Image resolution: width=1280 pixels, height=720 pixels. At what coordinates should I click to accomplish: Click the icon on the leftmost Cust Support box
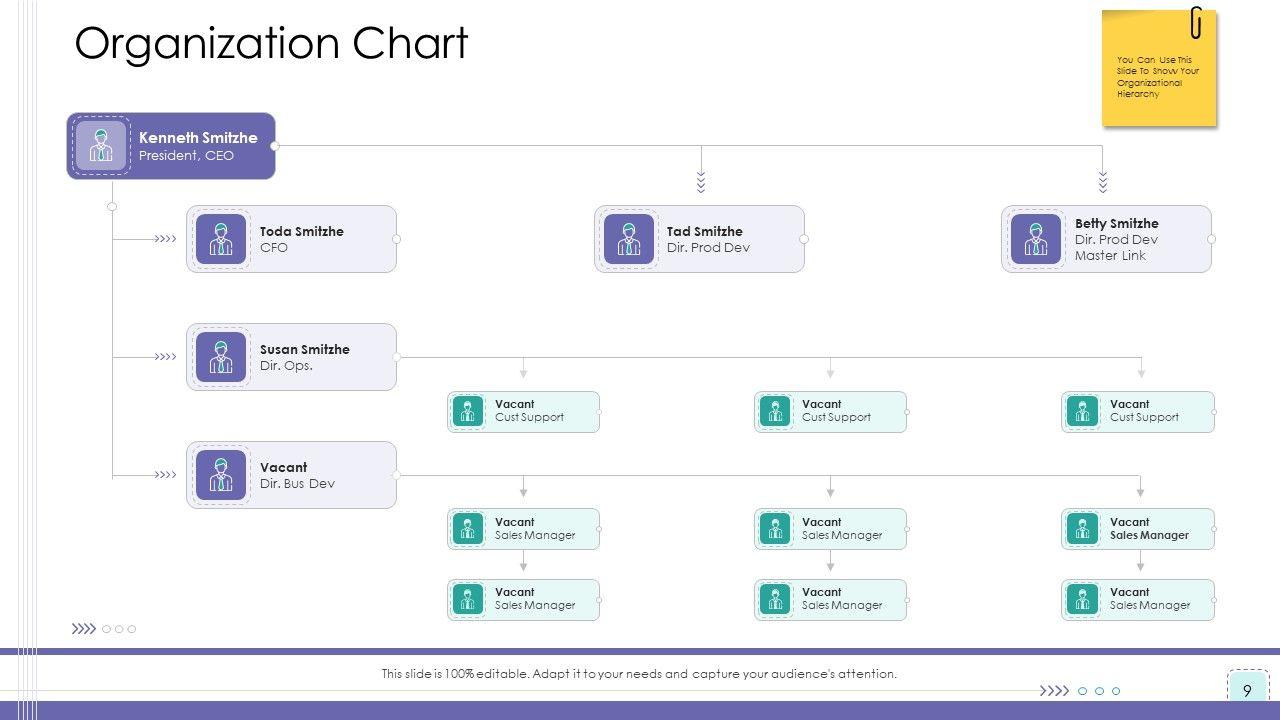click(x=467, y=411)
